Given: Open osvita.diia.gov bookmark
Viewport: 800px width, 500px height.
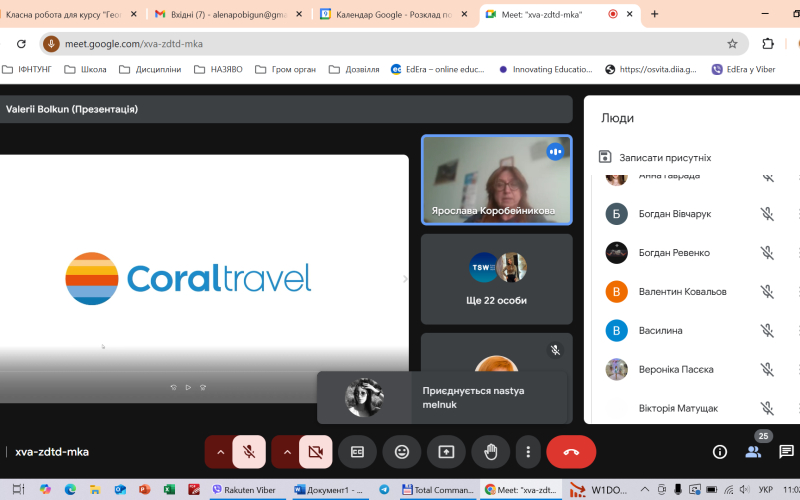Looking at the screenshot, I should click(651, 69).
